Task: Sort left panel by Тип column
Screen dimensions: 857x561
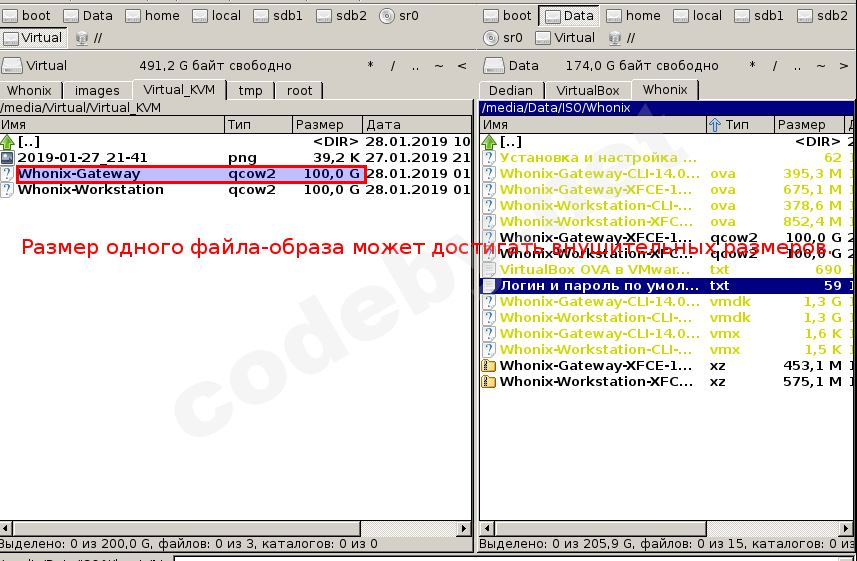Action: (x=259, y=125)
